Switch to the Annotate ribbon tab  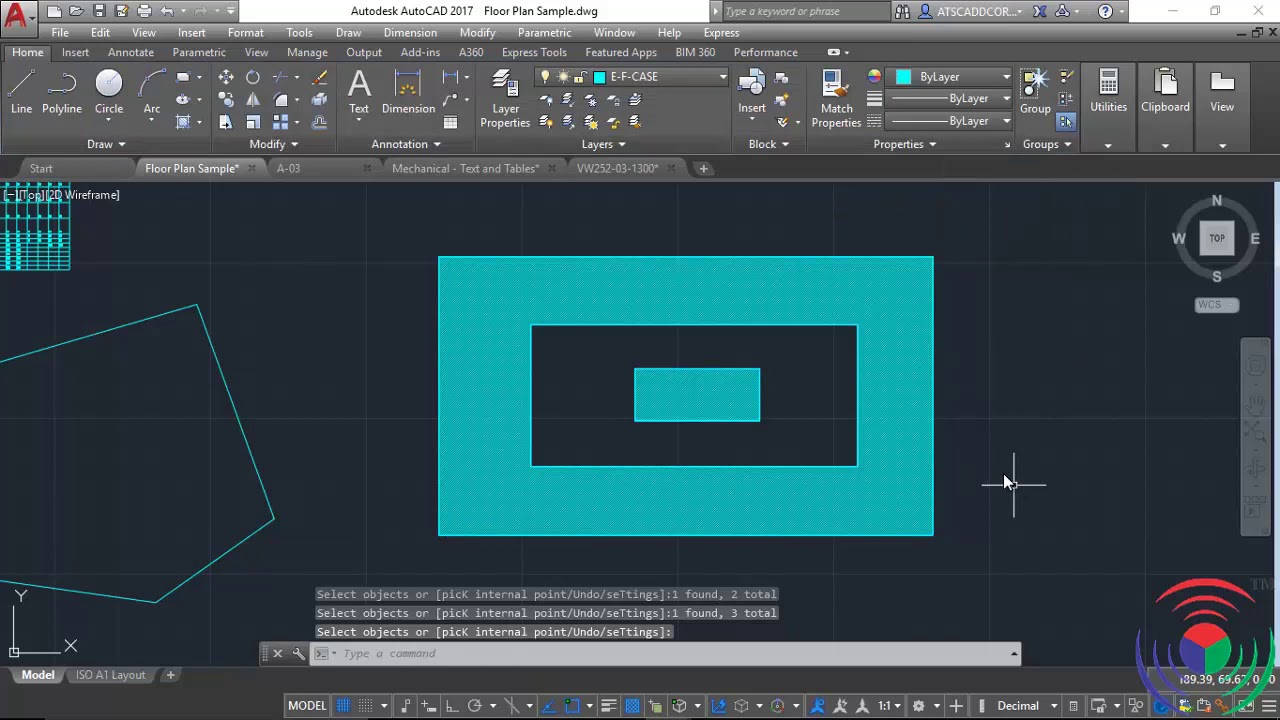click(131, 52)
